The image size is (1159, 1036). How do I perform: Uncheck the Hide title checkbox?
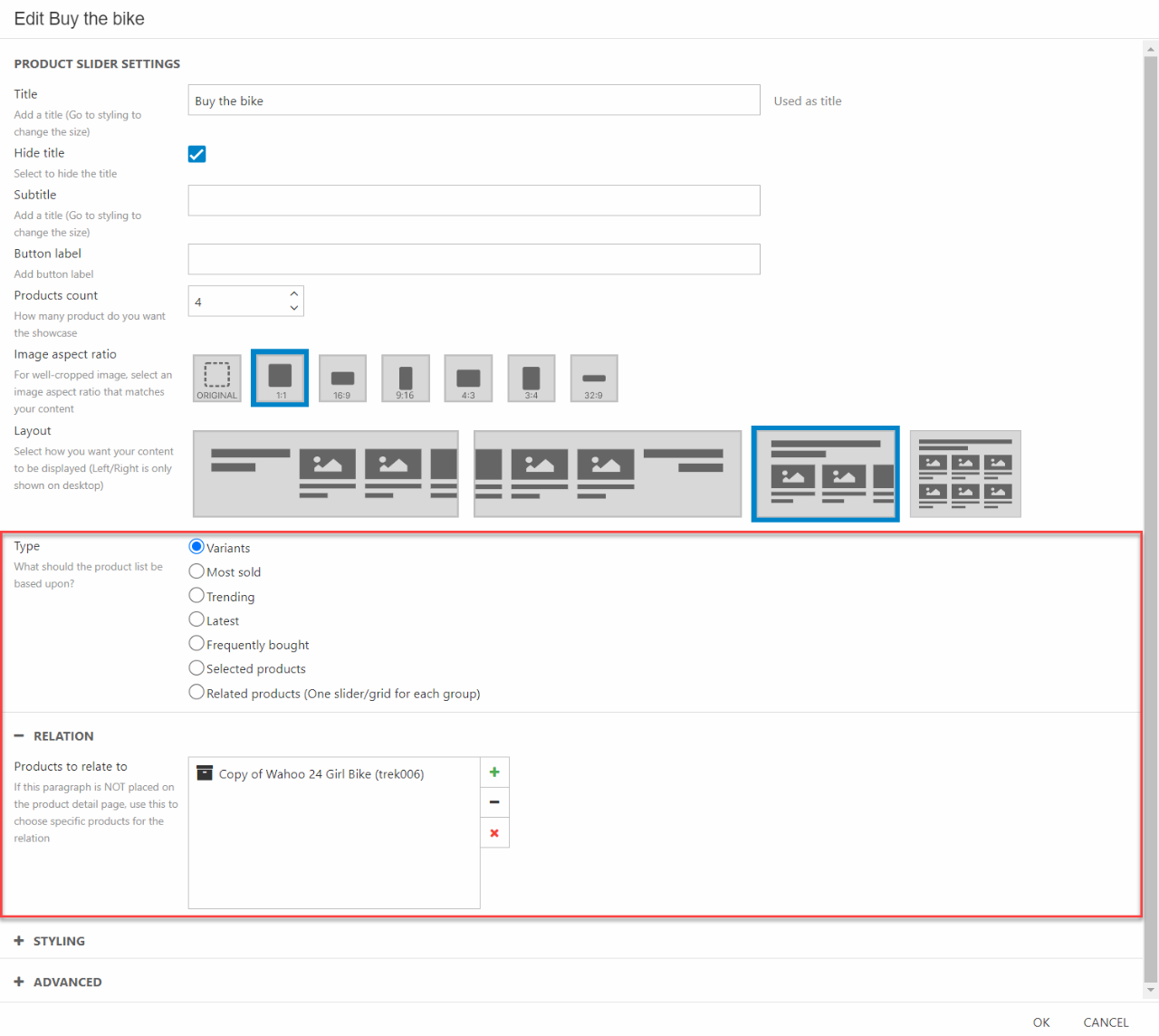click(196, 154)
